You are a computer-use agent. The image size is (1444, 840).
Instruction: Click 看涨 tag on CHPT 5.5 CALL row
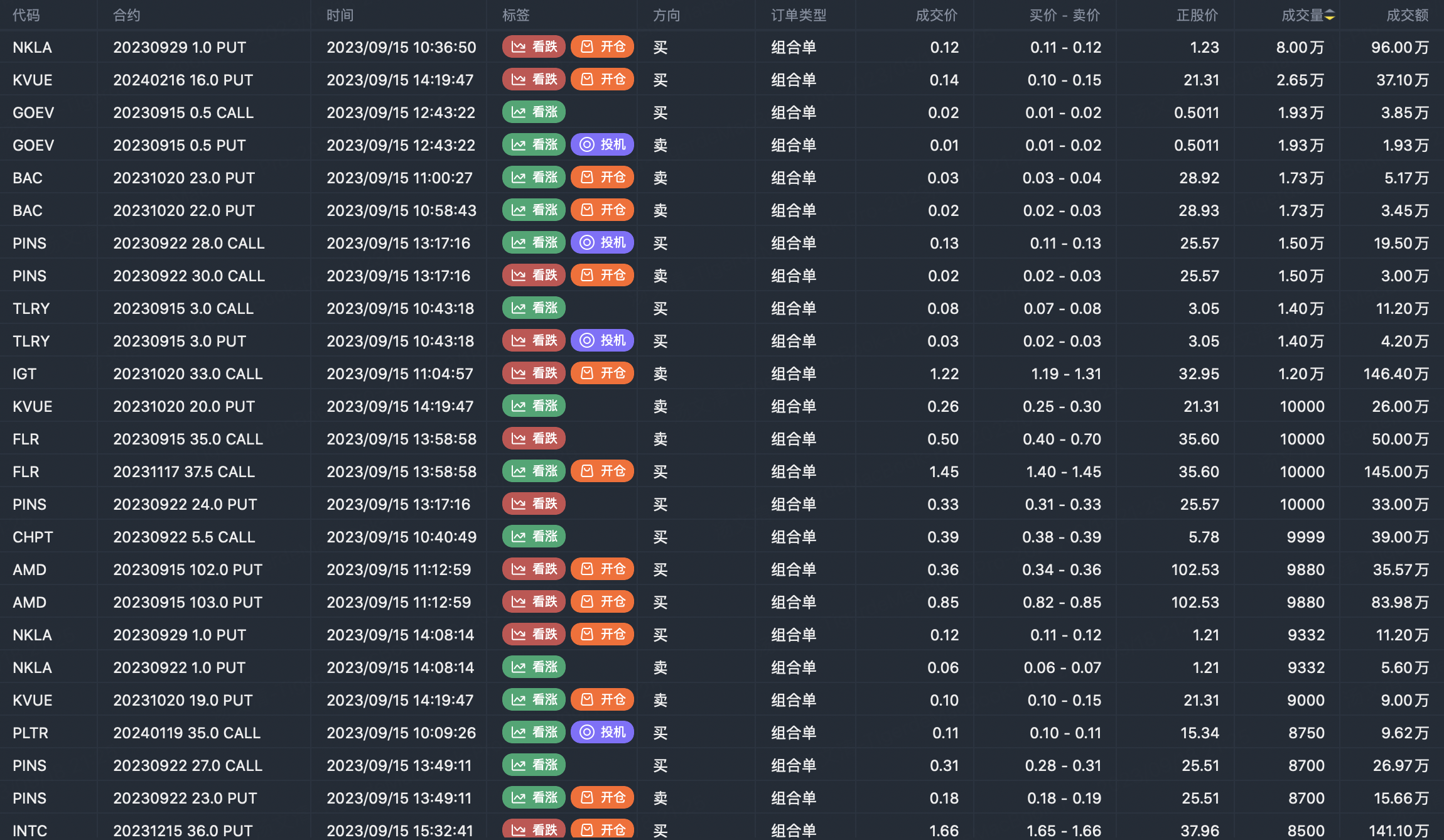tap(534, 537)
